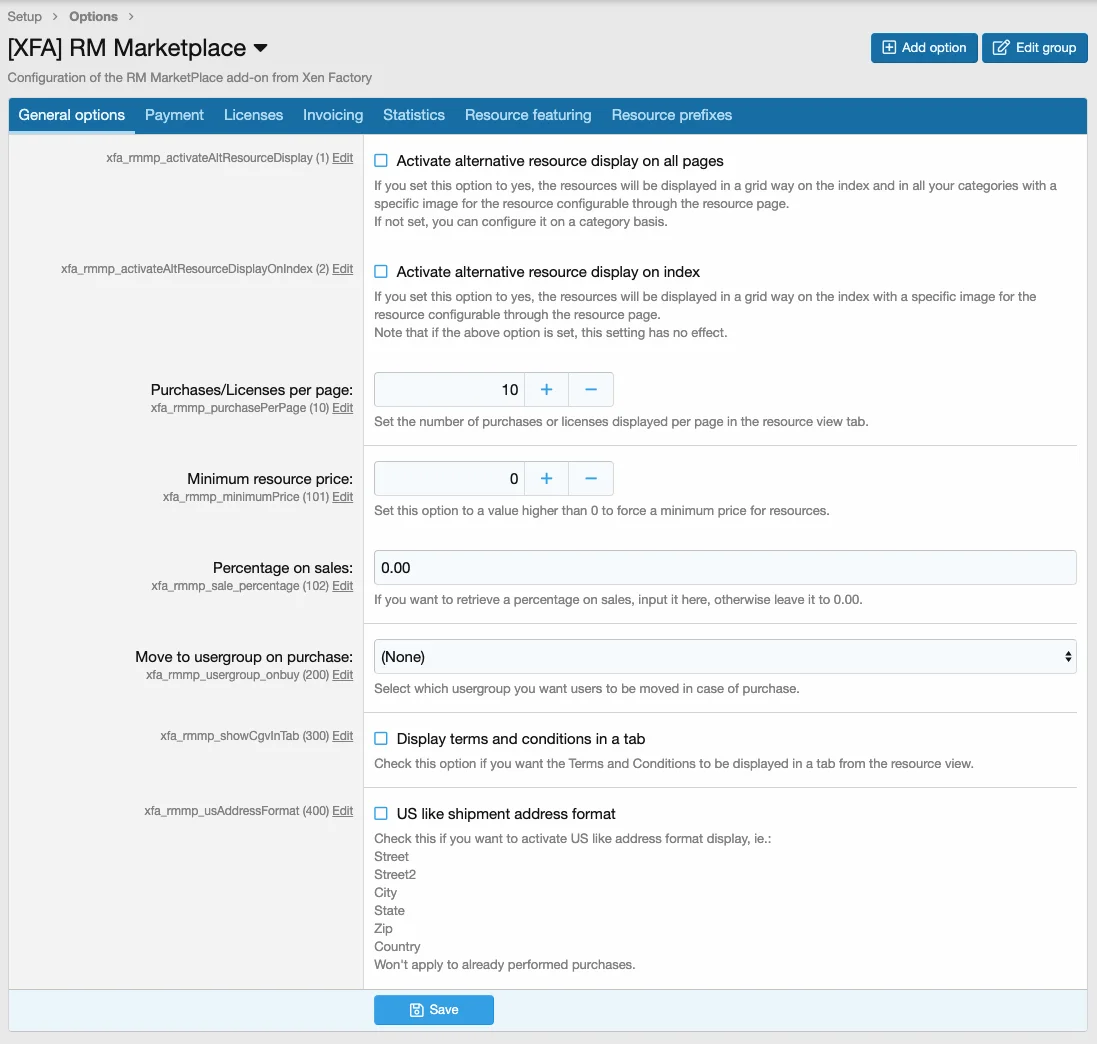The width and height of the screenshot is (1097, 1044).
Task: Switch to the Payment tab
Action: pyautogui.click(x=174, y=115)
